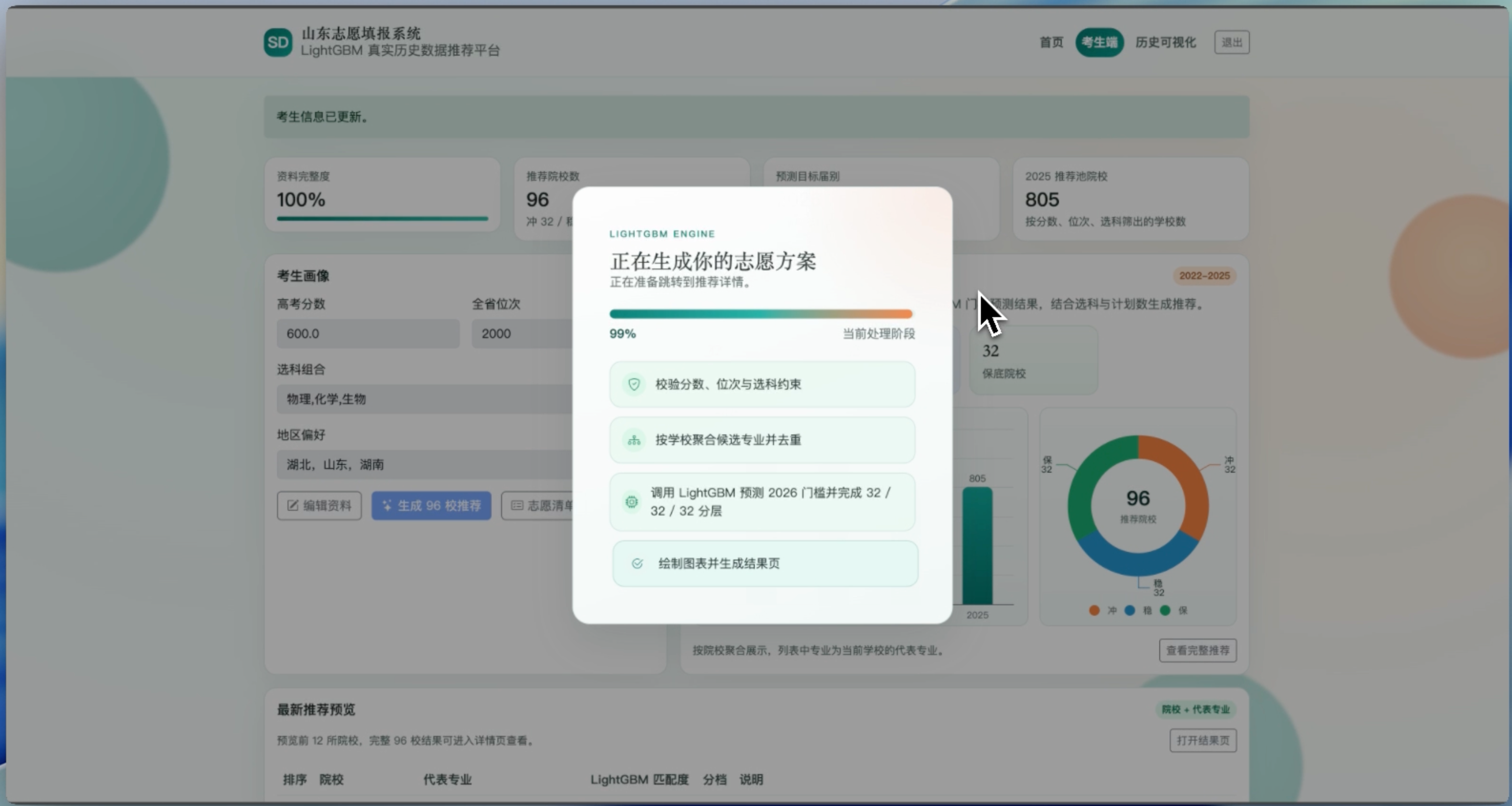This screenshot has height=806, width=1512.
Task: Click the chip icon beside LightGBM 预测 step
Action: (x=631, y=502)
